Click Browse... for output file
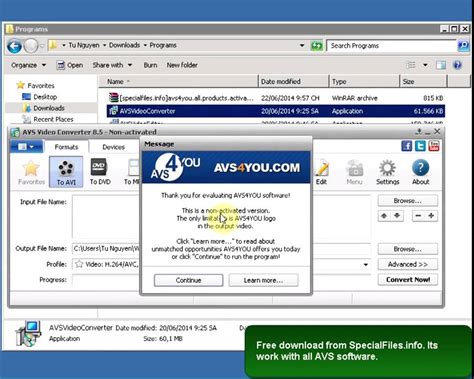 click(x=408, y=249)
